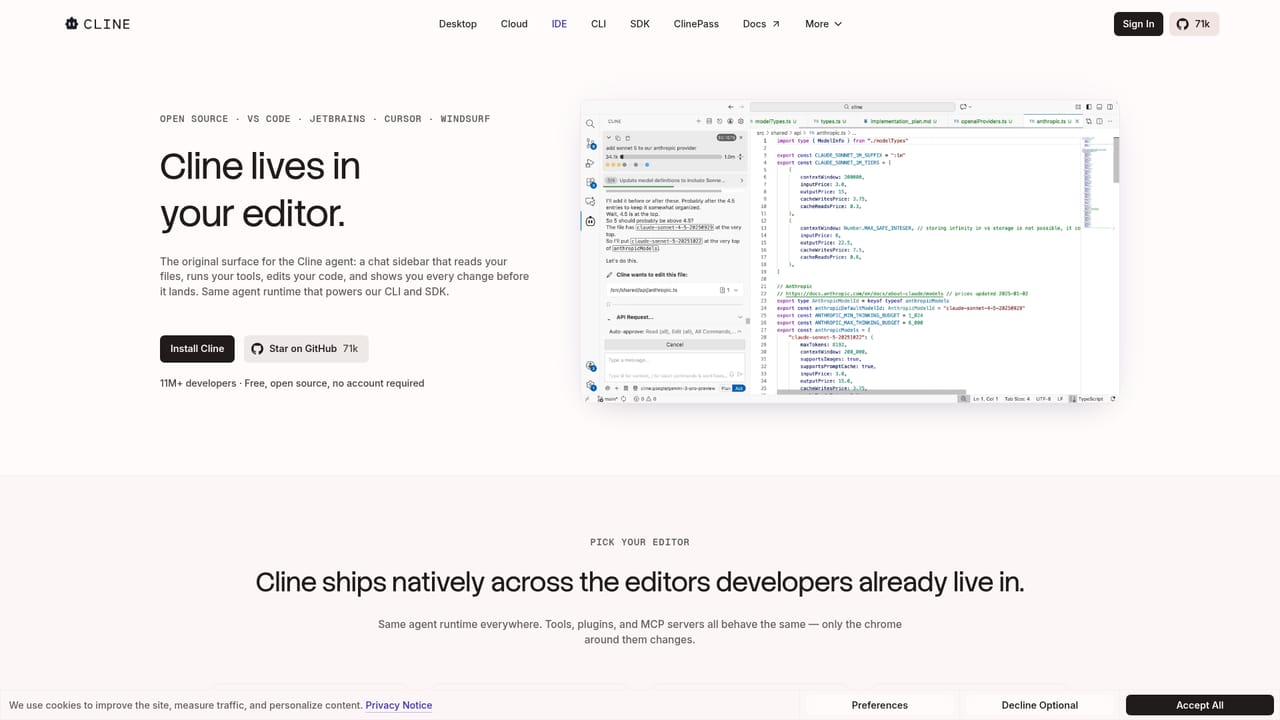Select the Cline robot icon in editor screenshot

coord(590,221)
